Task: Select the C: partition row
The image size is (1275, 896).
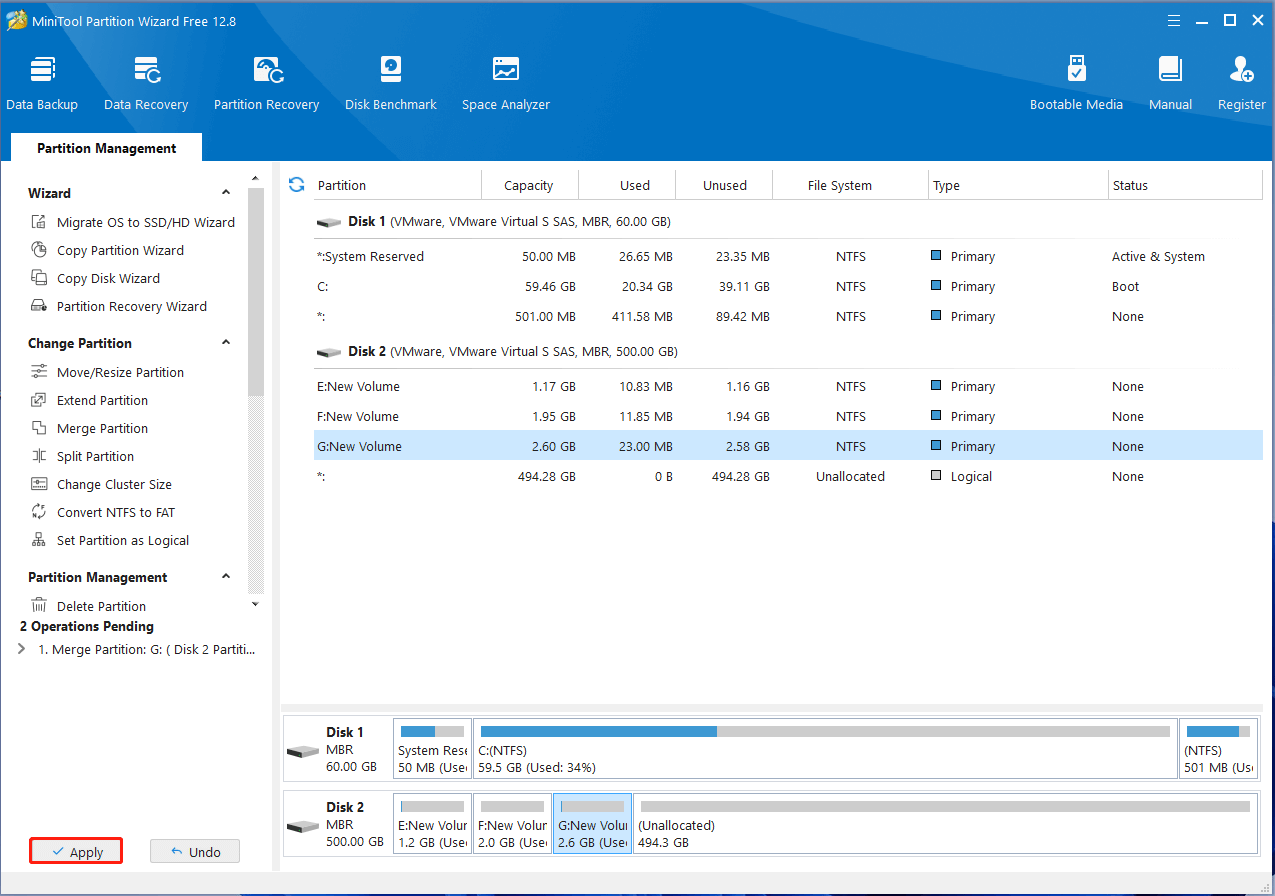Action: 788,287
